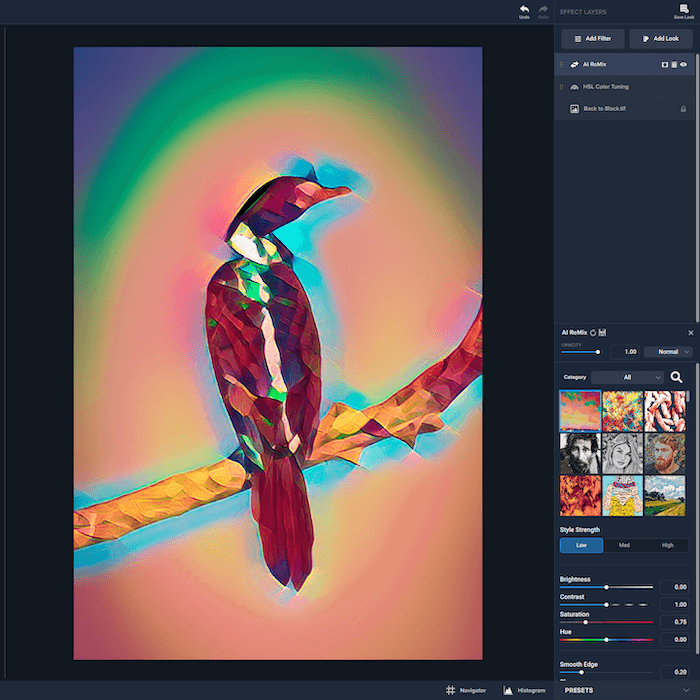Open the Navigator panel tab
The image size is (700, 700).
click(x=466, y=690)
